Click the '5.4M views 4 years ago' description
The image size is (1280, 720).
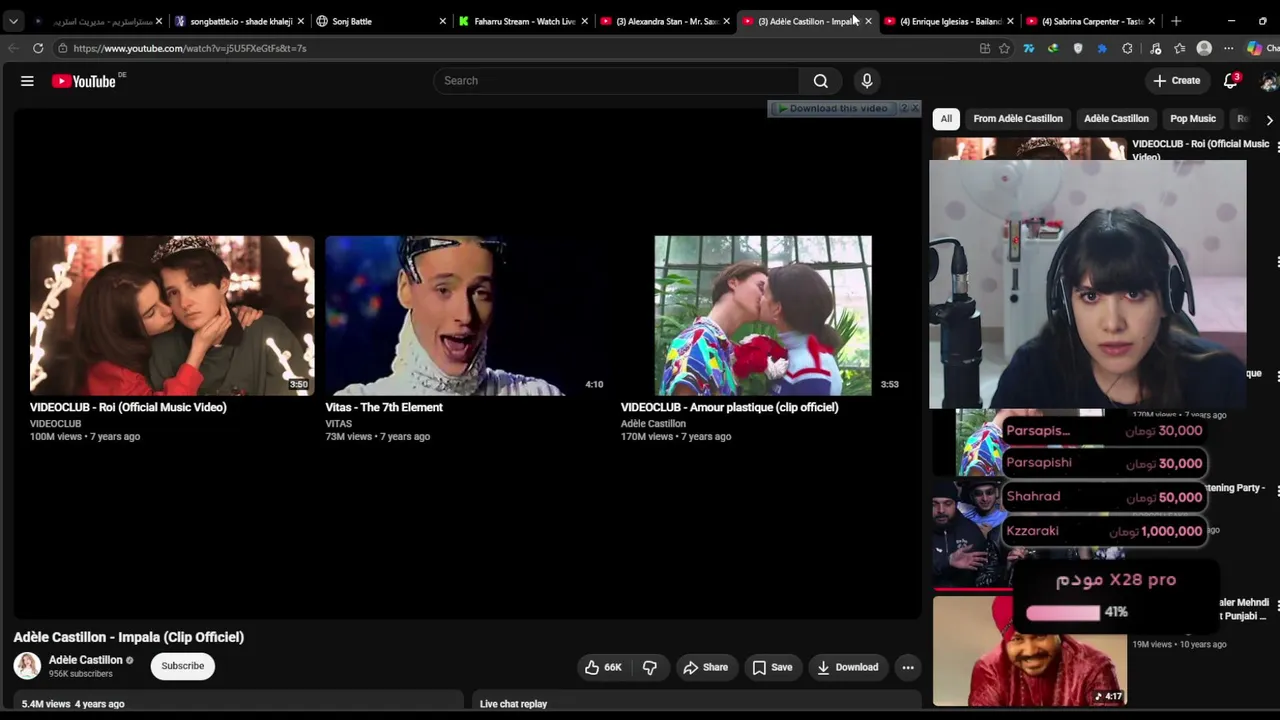tap(73, 704)
